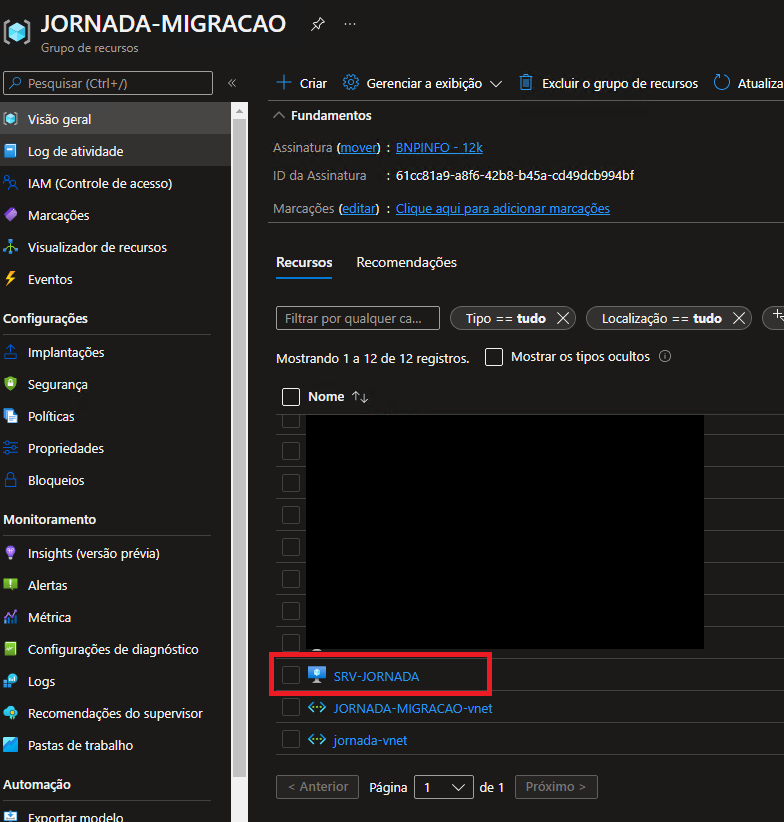Click the plus icon next to Criar
This screenshot has height=822, width=784.
tap(284, 83)
